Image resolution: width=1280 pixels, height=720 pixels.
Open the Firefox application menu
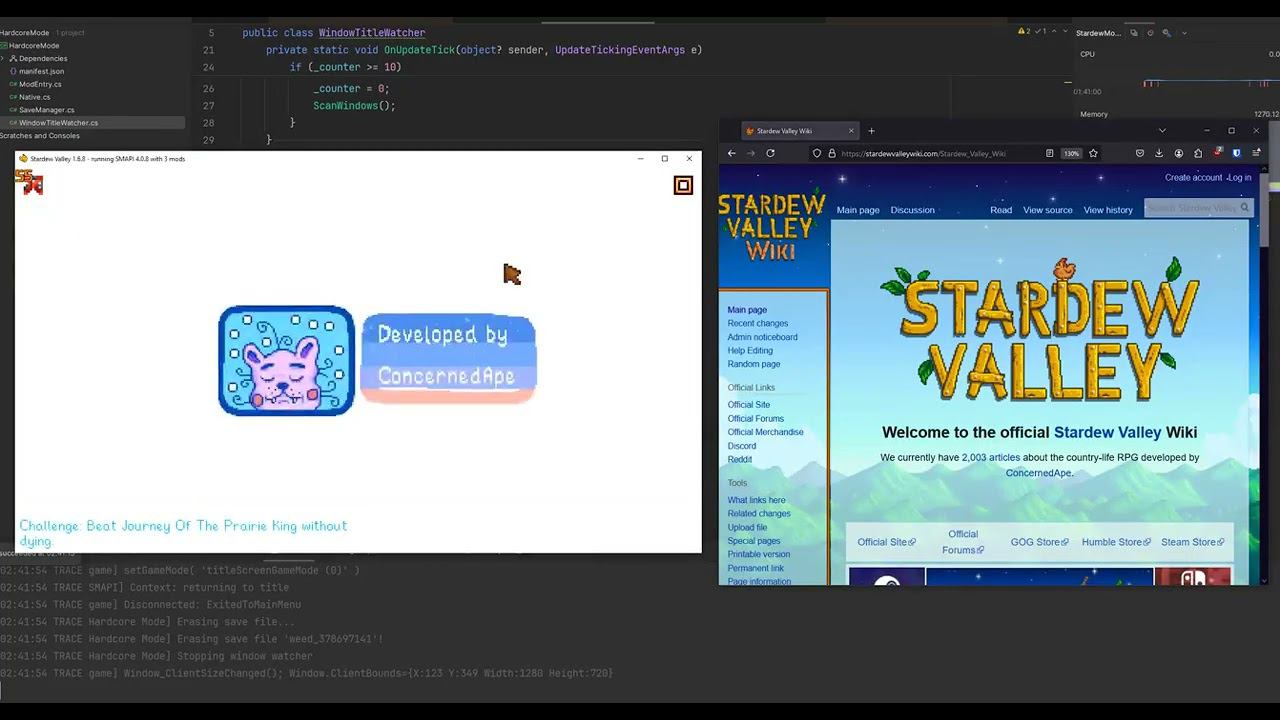pos(1256,153)
